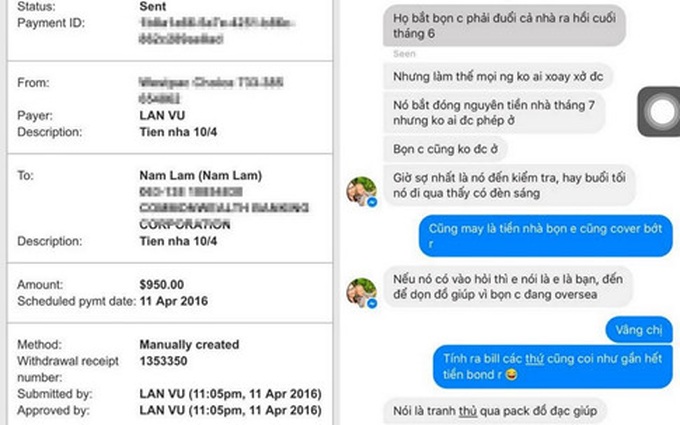Screen dimensions: 680x425
Task: Tap laughing emoji in 'tiền bond r' message
Action: pyautogui.click(x=511, y=374)
